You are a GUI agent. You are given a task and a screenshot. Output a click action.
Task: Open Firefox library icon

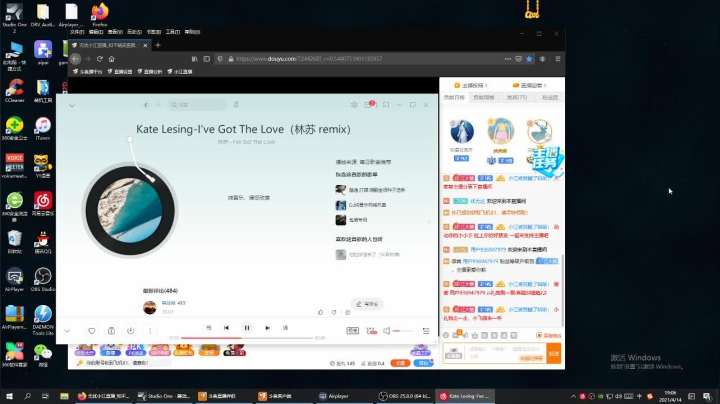click(195, 59)
